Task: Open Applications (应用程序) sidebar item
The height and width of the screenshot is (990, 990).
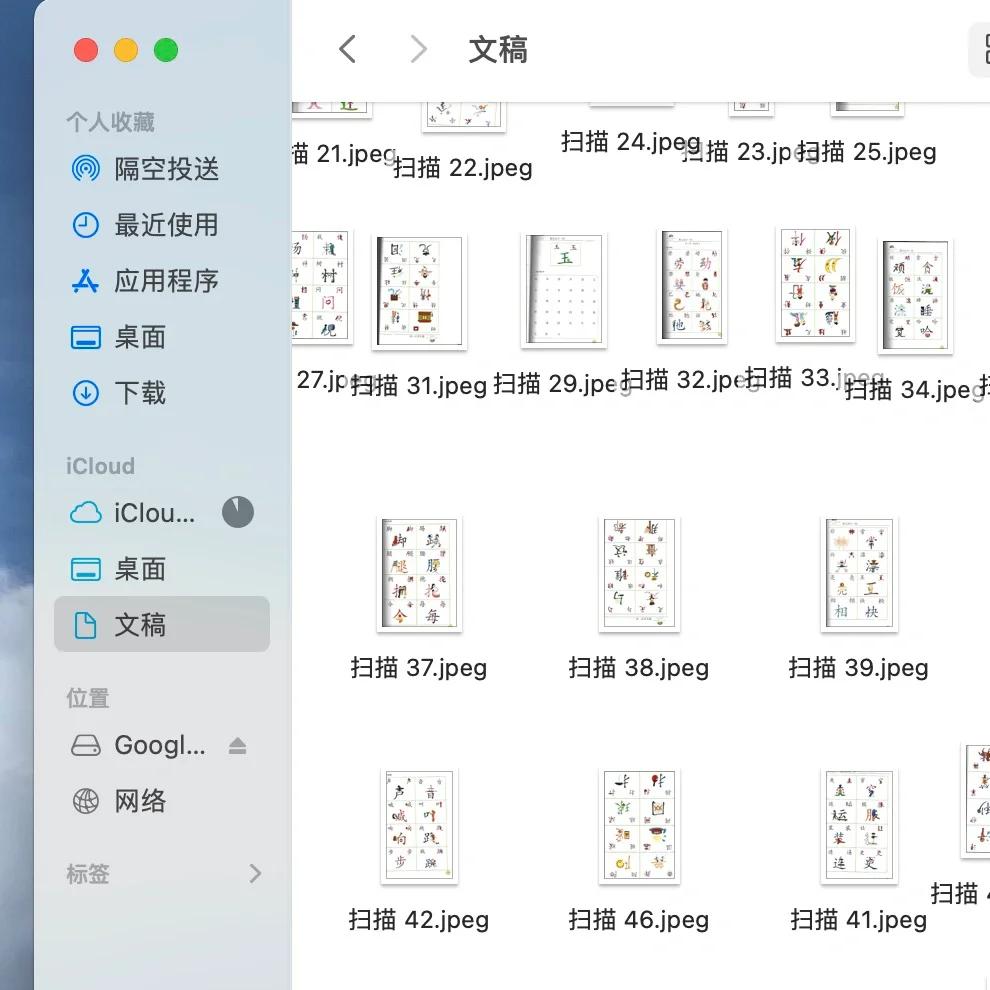Action: (166, 281)
